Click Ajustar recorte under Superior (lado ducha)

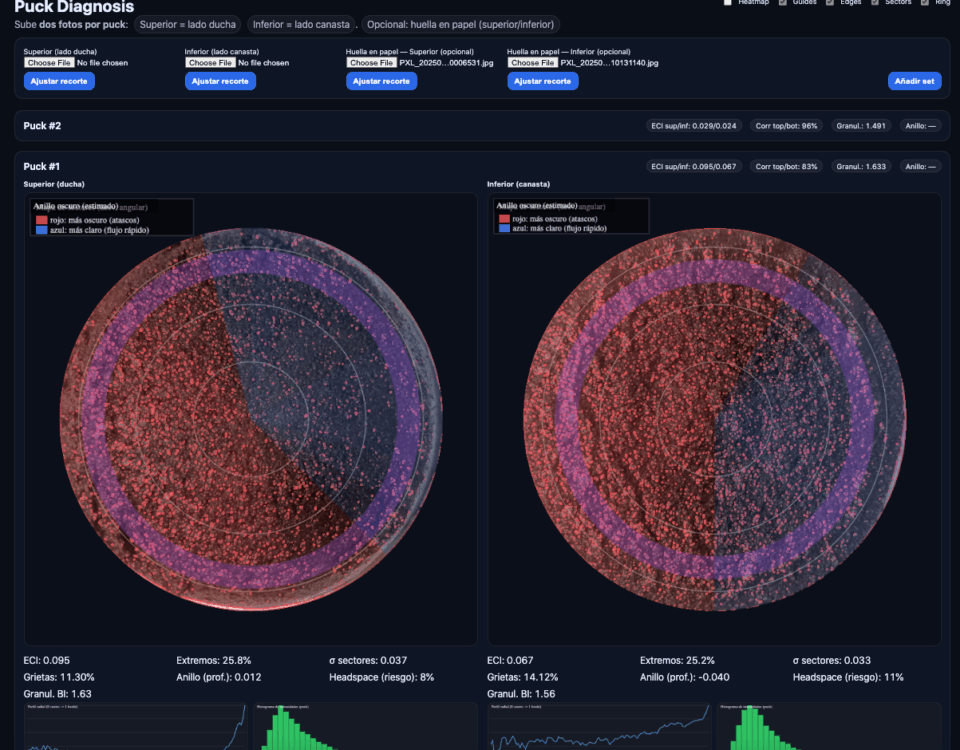[59, 81]
